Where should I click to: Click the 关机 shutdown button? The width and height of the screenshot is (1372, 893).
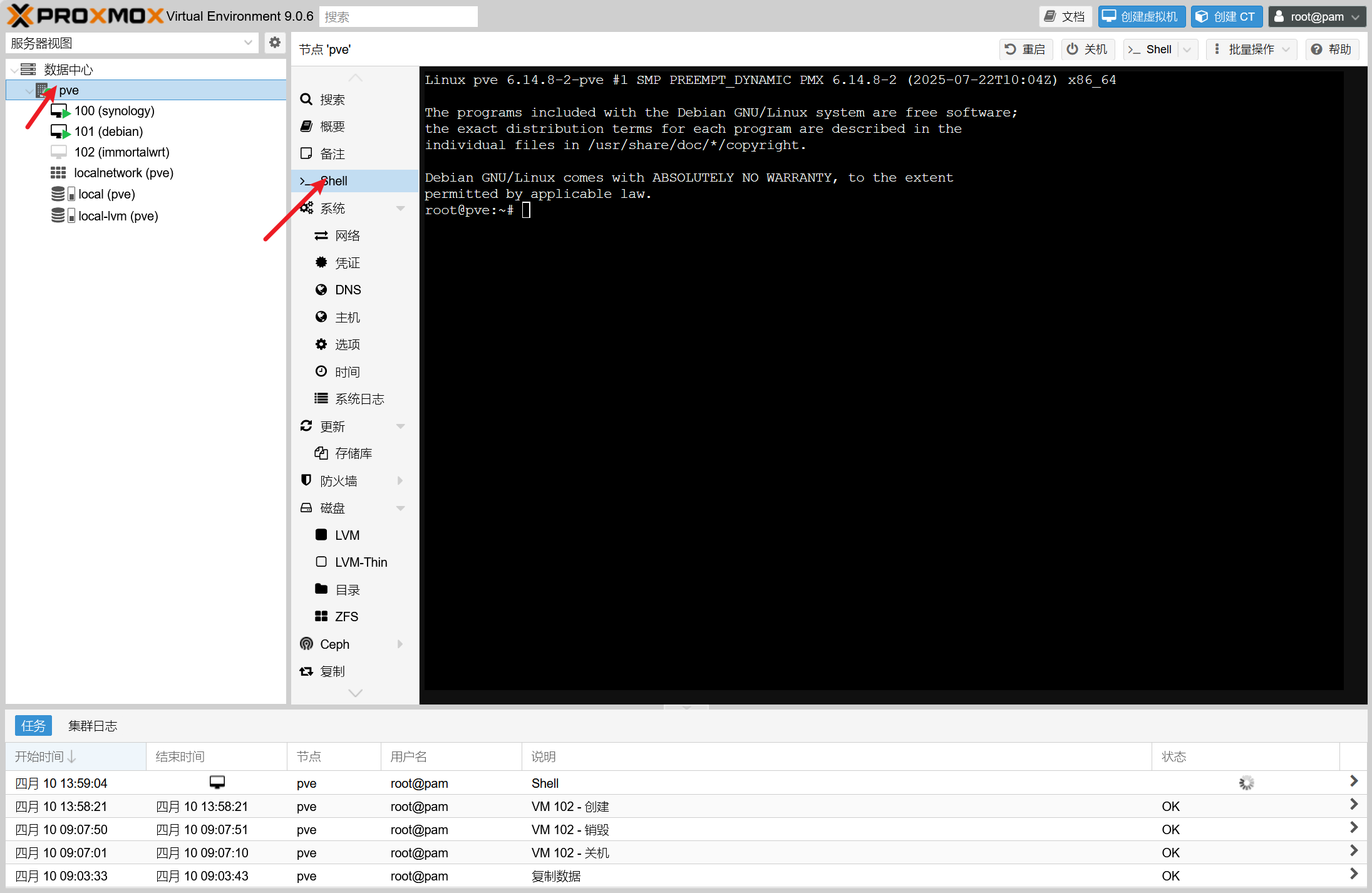pyautogui.click(x=1088, y=49)
